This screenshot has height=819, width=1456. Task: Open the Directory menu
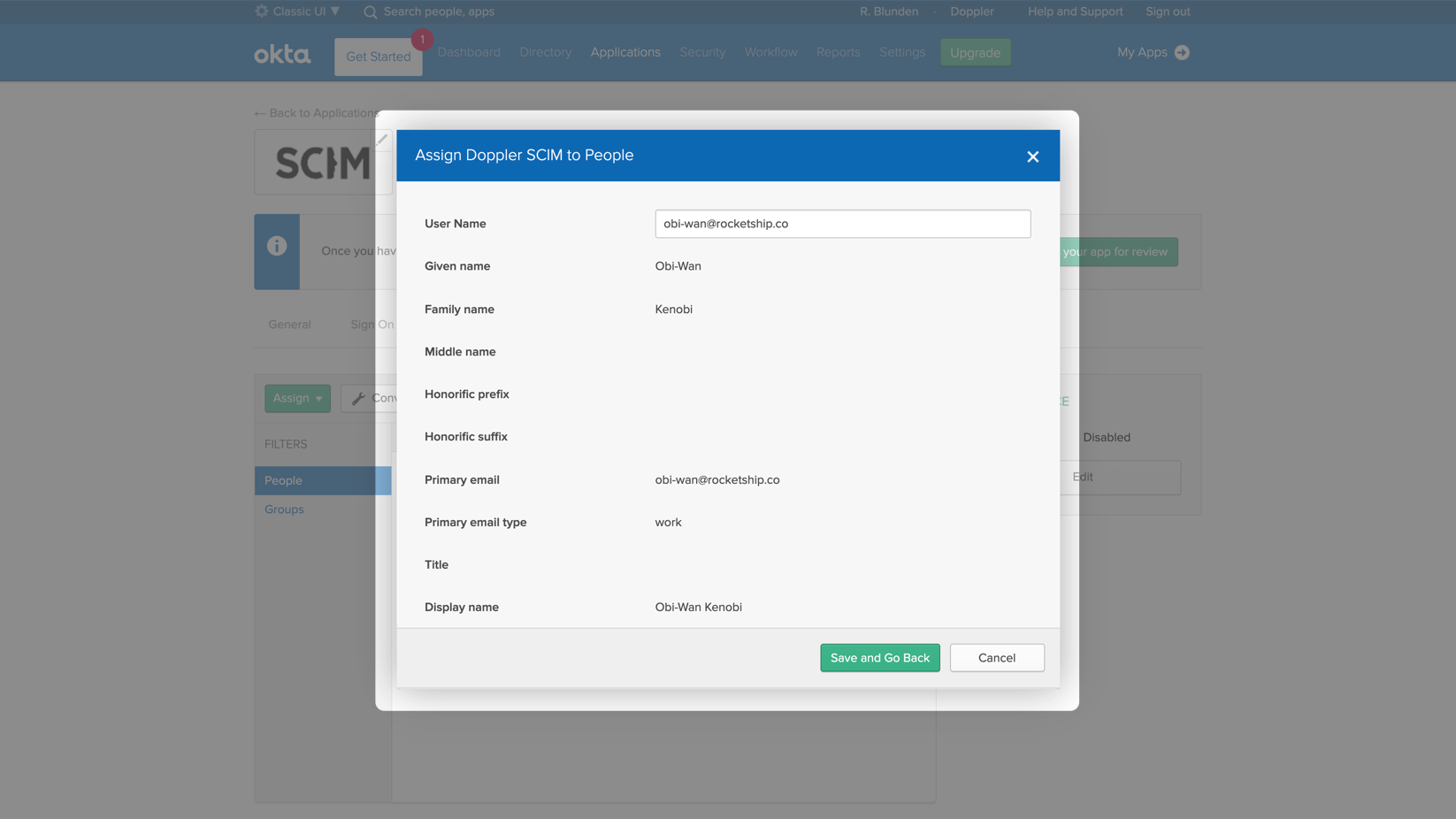(x=545, y=52)
